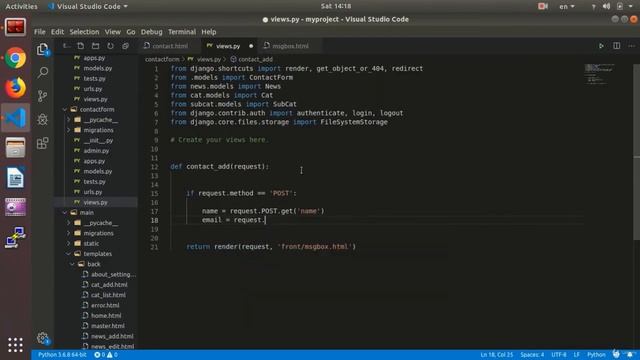Viewport: 640px width, 360px height.
Task: Launch Google Chrome from the dock
Action: point(16,58)
